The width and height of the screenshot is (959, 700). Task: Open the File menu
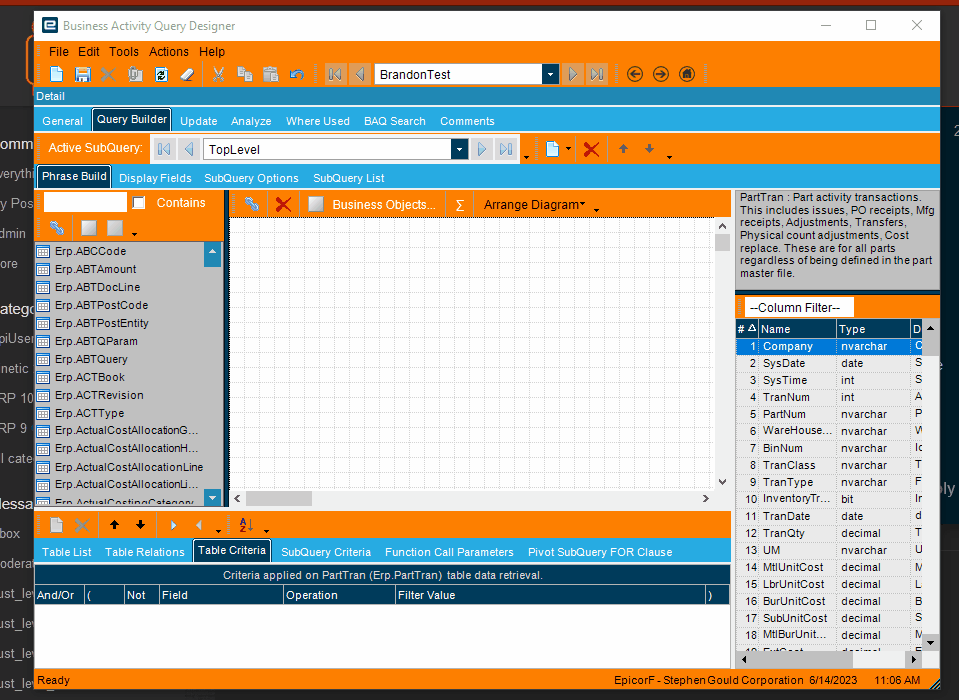[59, 52]
